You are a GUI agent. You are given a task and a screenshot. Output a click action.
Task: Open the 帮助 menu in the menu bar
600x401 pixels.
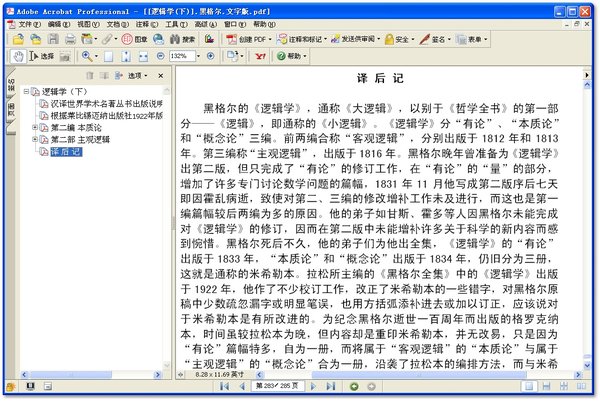[x=264, y=24]
